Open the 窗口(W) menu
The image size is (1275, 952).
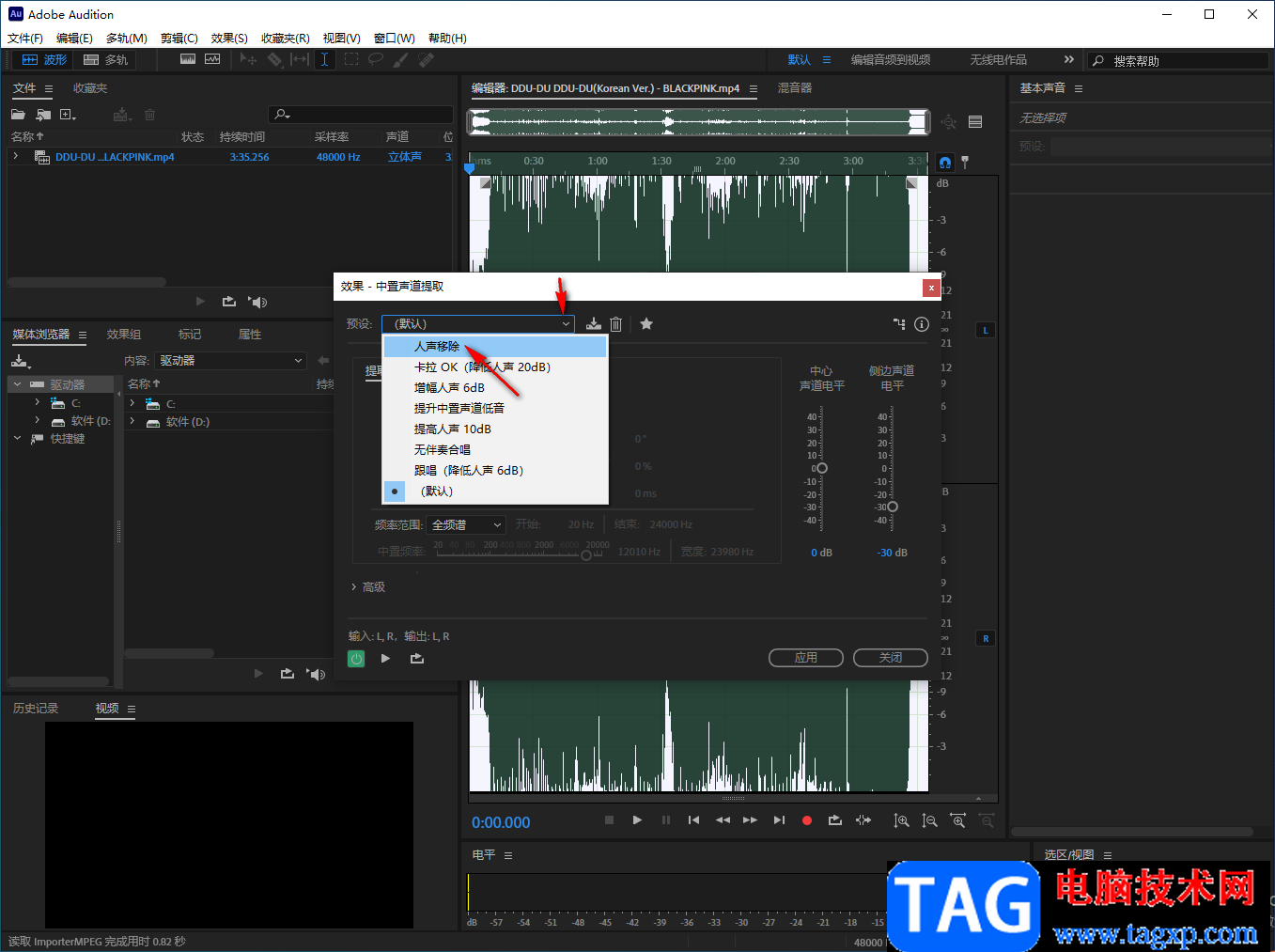394,39
